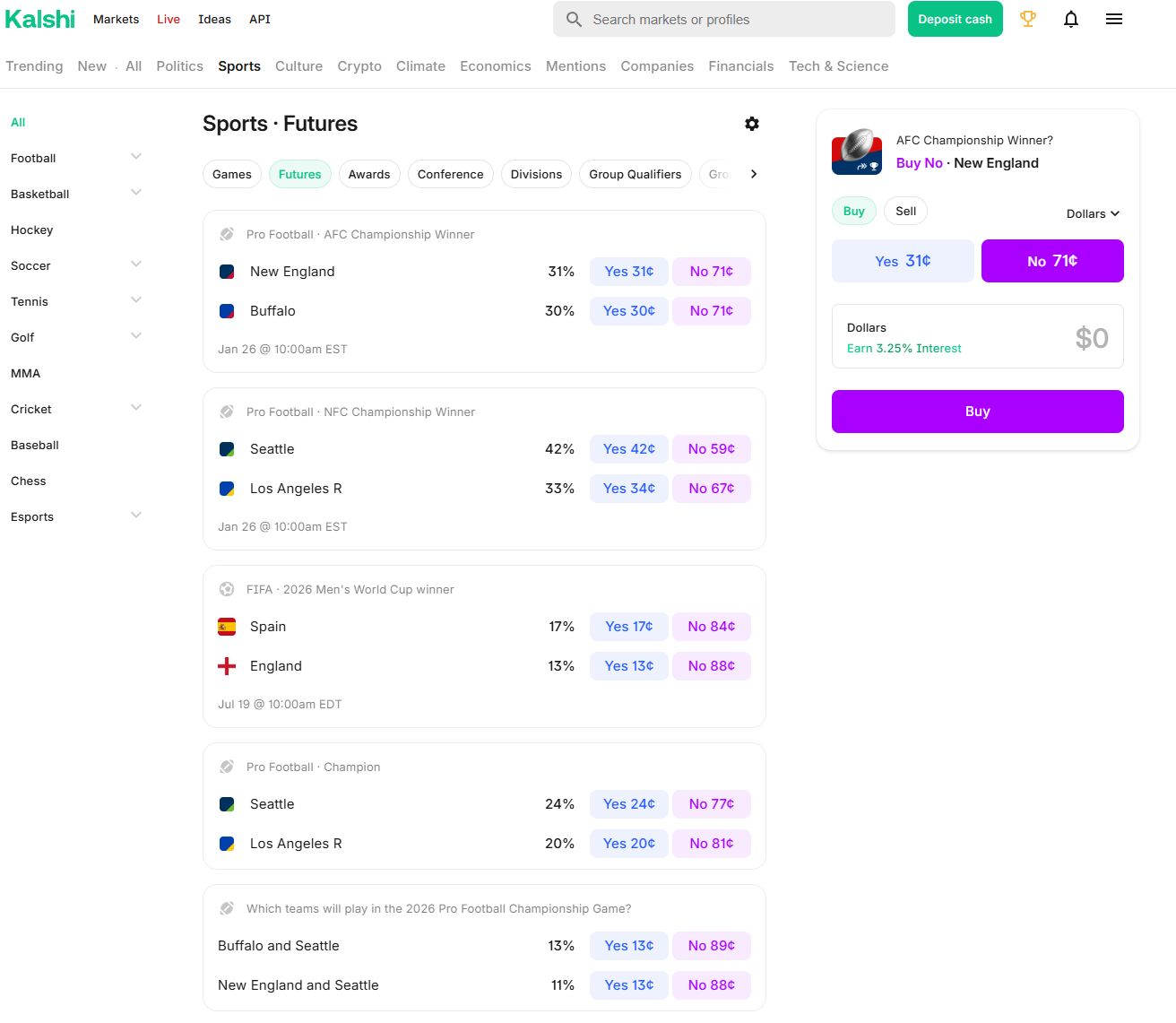Click the search markets input field
Image resolution: width=1176 pixels, height=1023 pixels.
click(x=724, y=19)
